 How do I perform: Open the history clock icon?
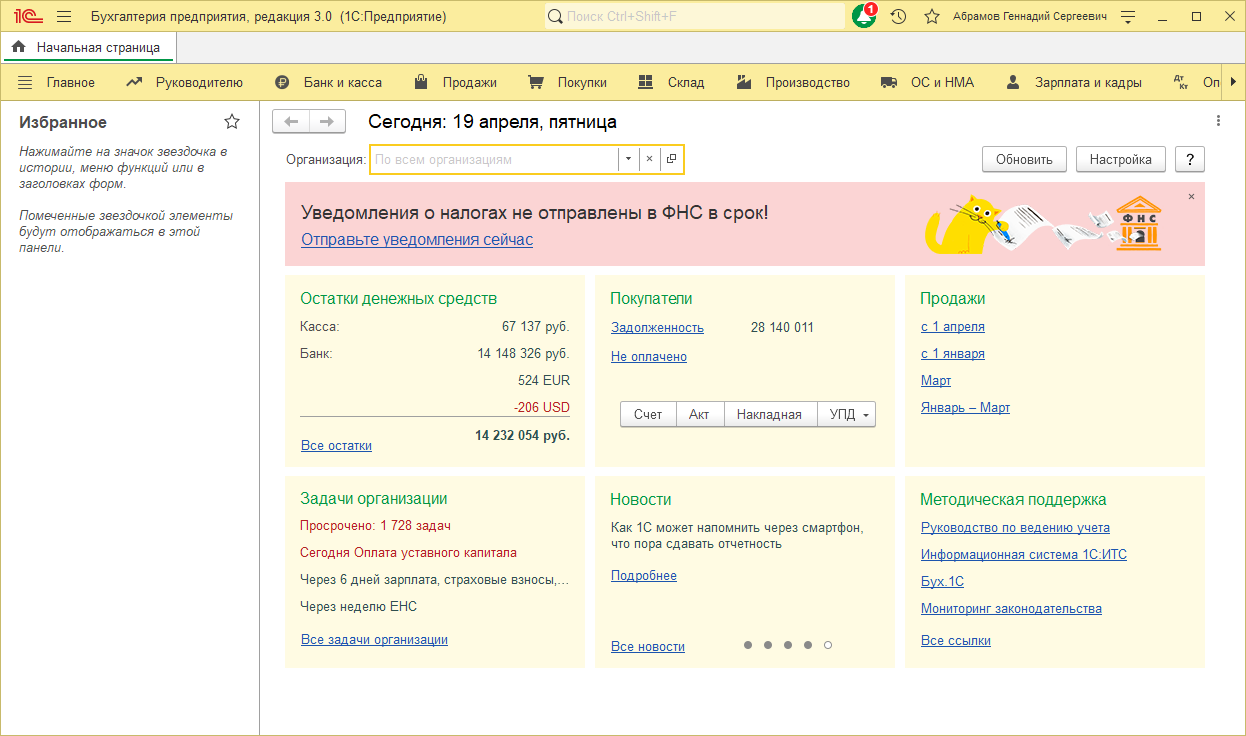coord(899,17)
